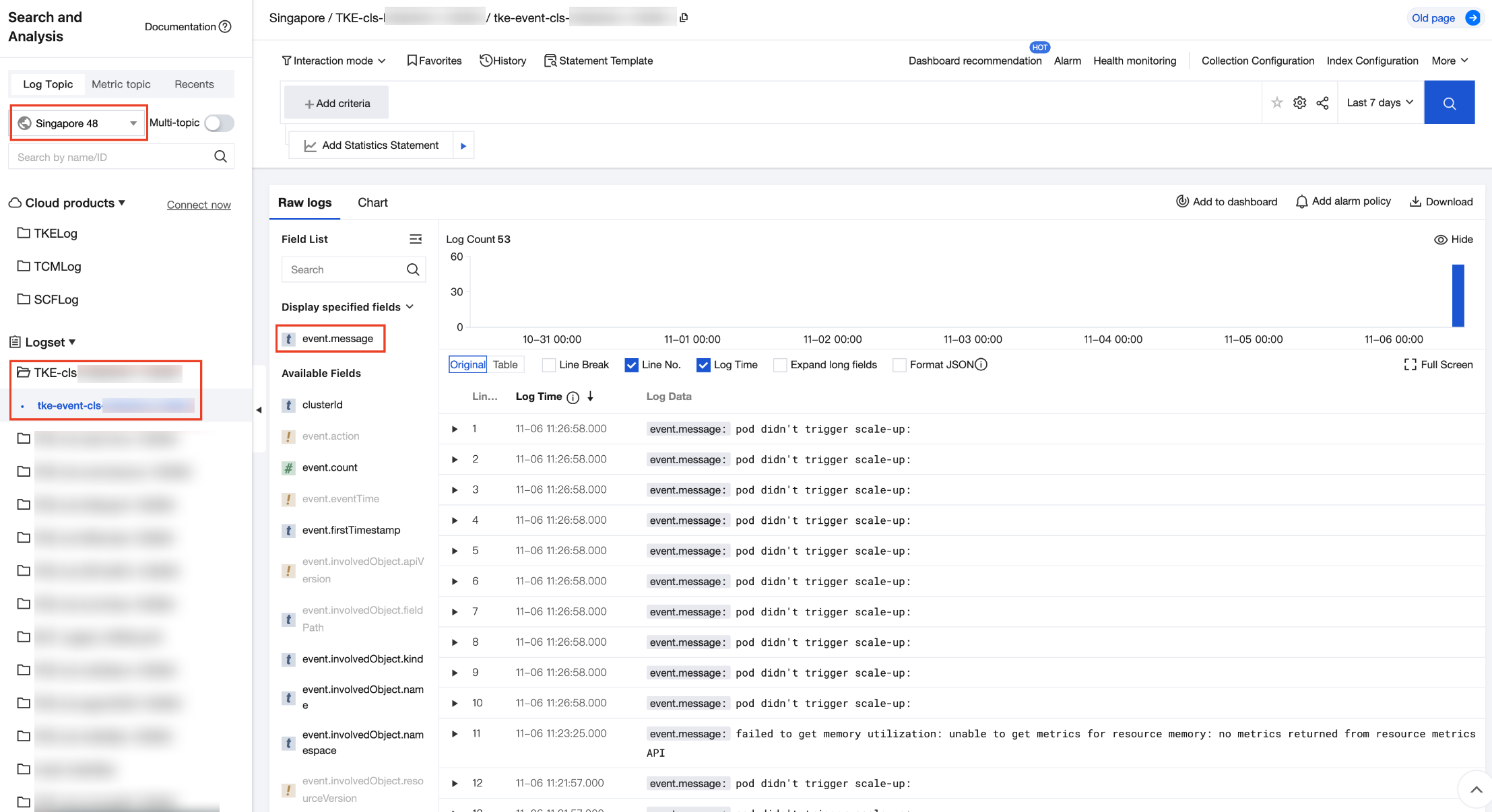Click the blue histogram bar in the chart
Viewport: 1492px width, 812px height.
point(1458,295)
